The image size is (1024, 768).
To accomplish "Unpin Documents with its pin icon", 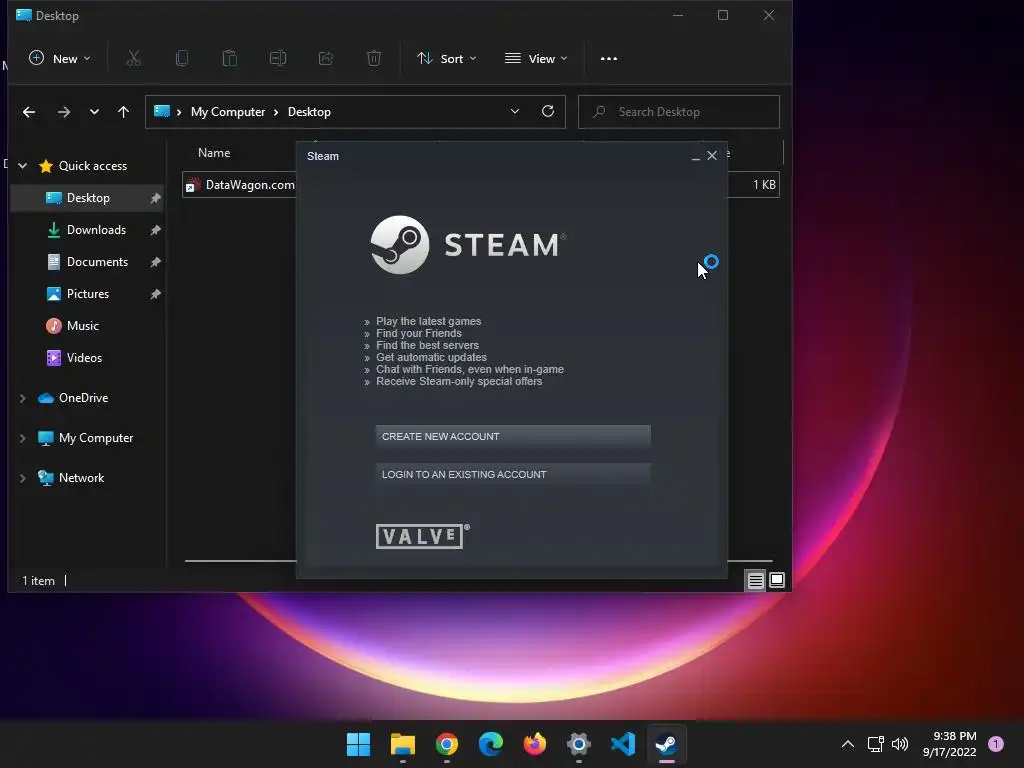I will point(155,262).
